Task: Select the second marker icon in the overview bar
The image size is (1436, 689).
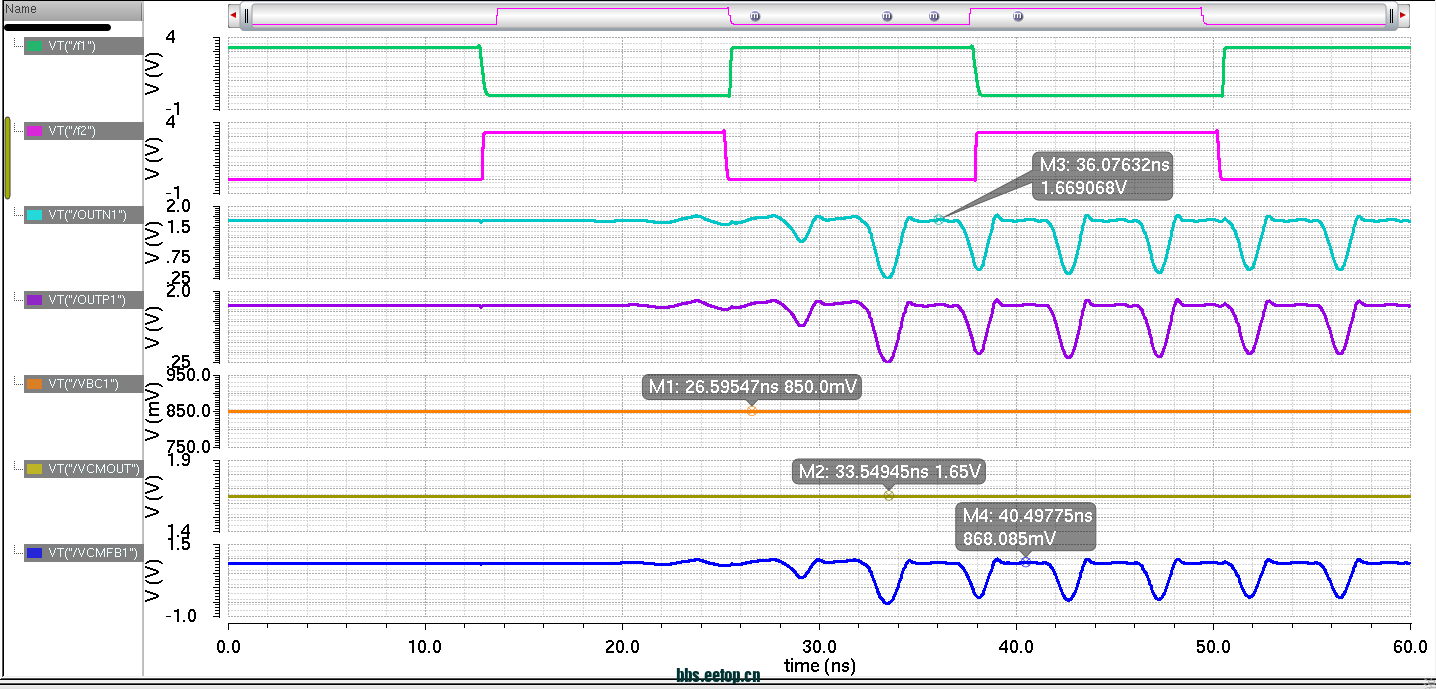Action: tap(886, 16)
